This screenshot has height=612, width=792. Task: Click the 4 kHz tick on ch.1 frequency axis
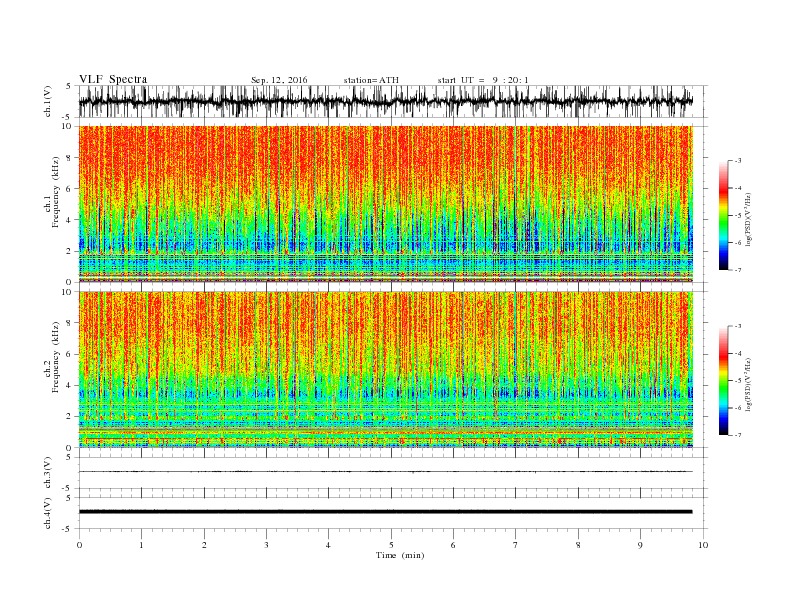(70, 220)
